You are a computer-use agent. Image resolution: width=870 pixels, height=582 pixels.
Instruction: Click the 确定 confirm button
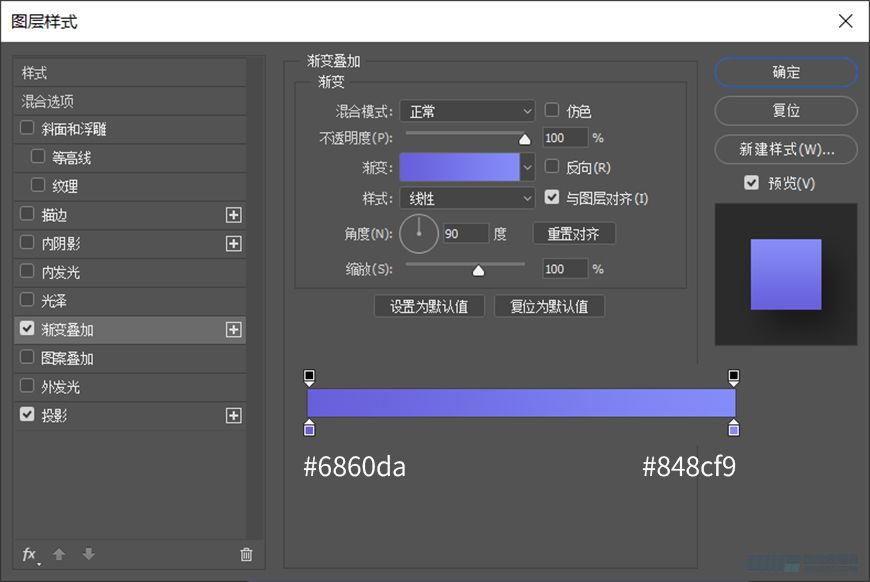(x=786, y=72)
